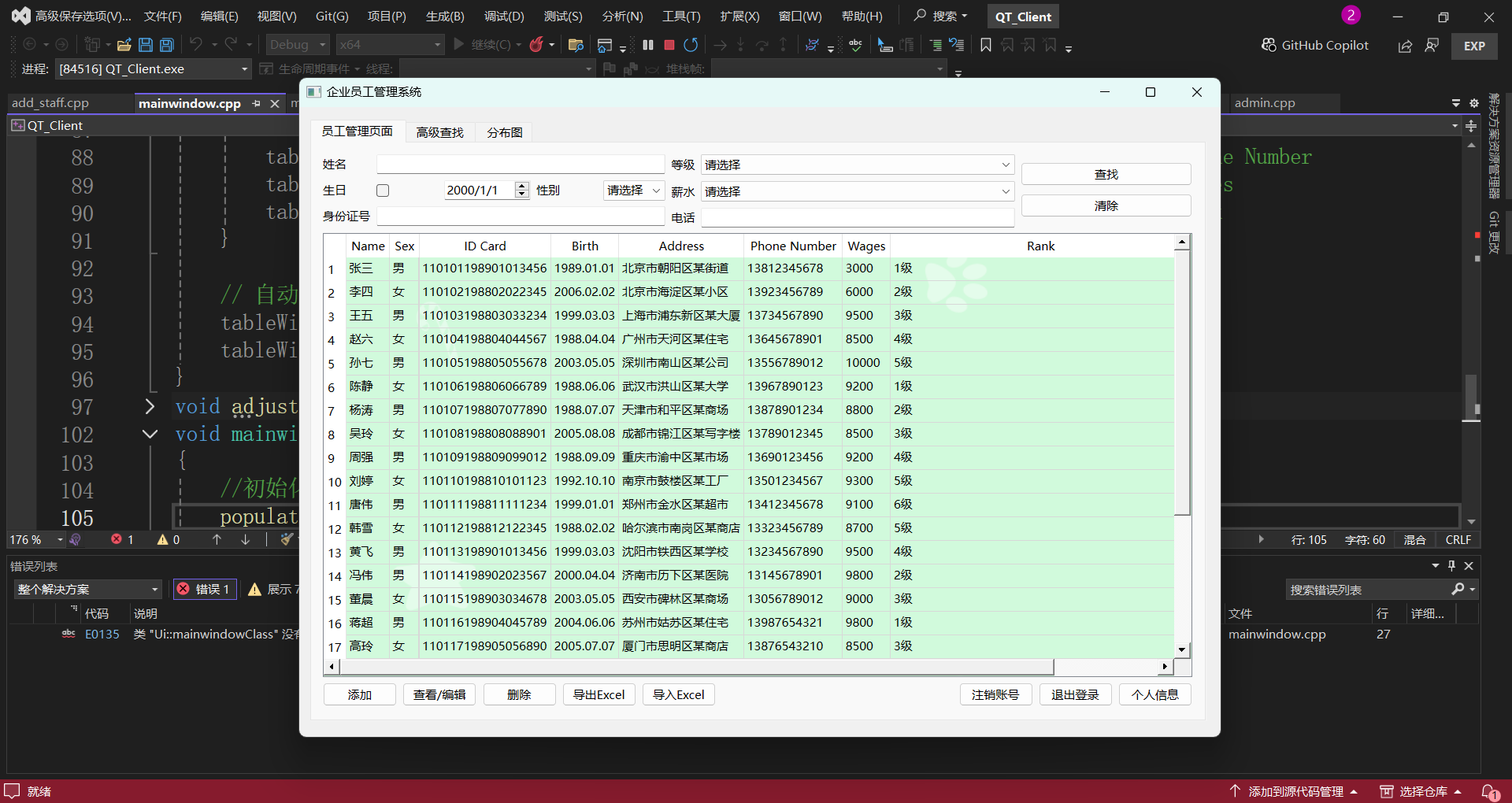This screenshot has width=1512, height=803.
Task: Click the 姓名 name input field
Action: tap(520, 164)
